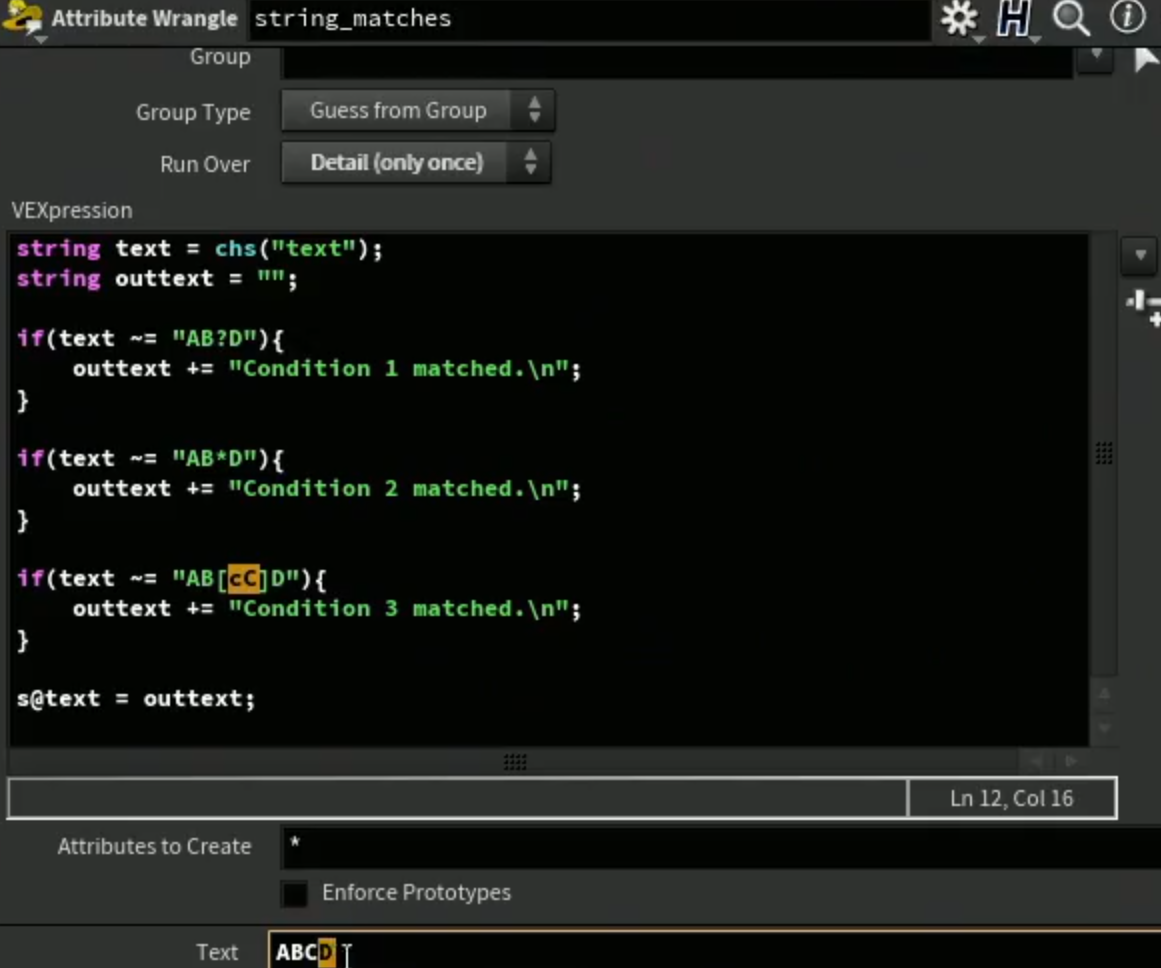The width and height of the screenshot is (1161, 968).
Task: Click the if line with "AB[cC]D"
Action: point(171,578)
